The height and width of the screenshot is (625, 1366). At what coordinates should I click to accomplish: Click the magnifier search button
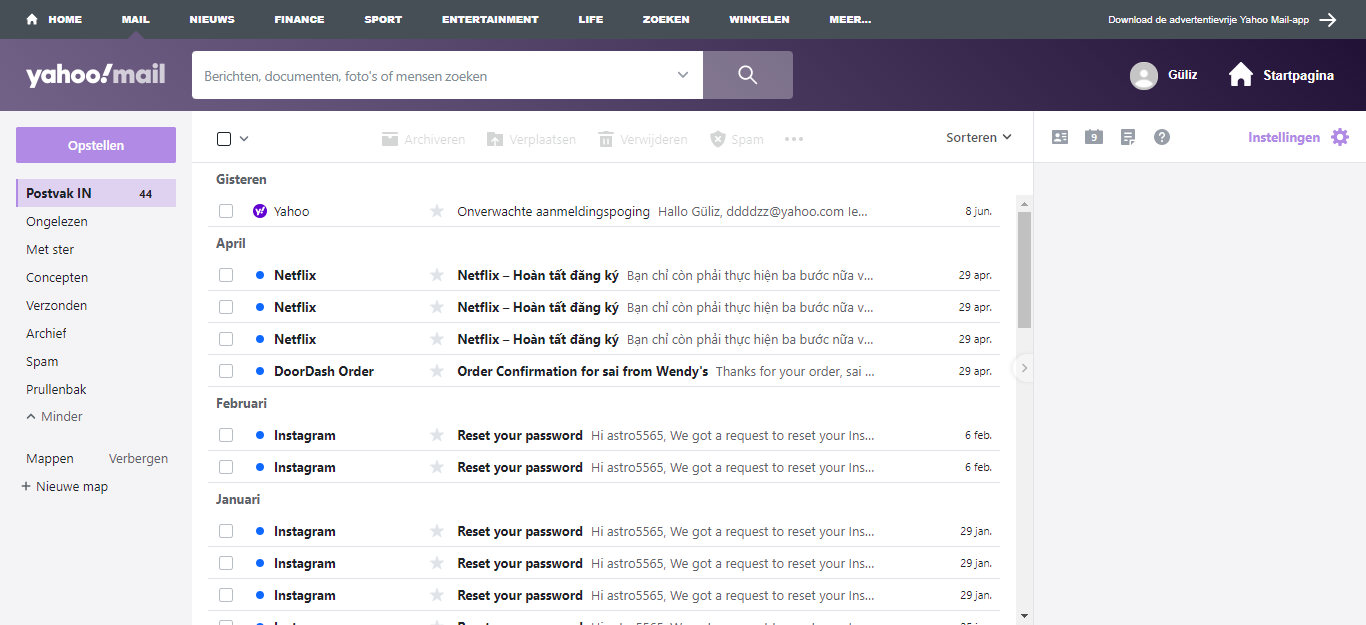pyautogui.click(x=748, y=75)
